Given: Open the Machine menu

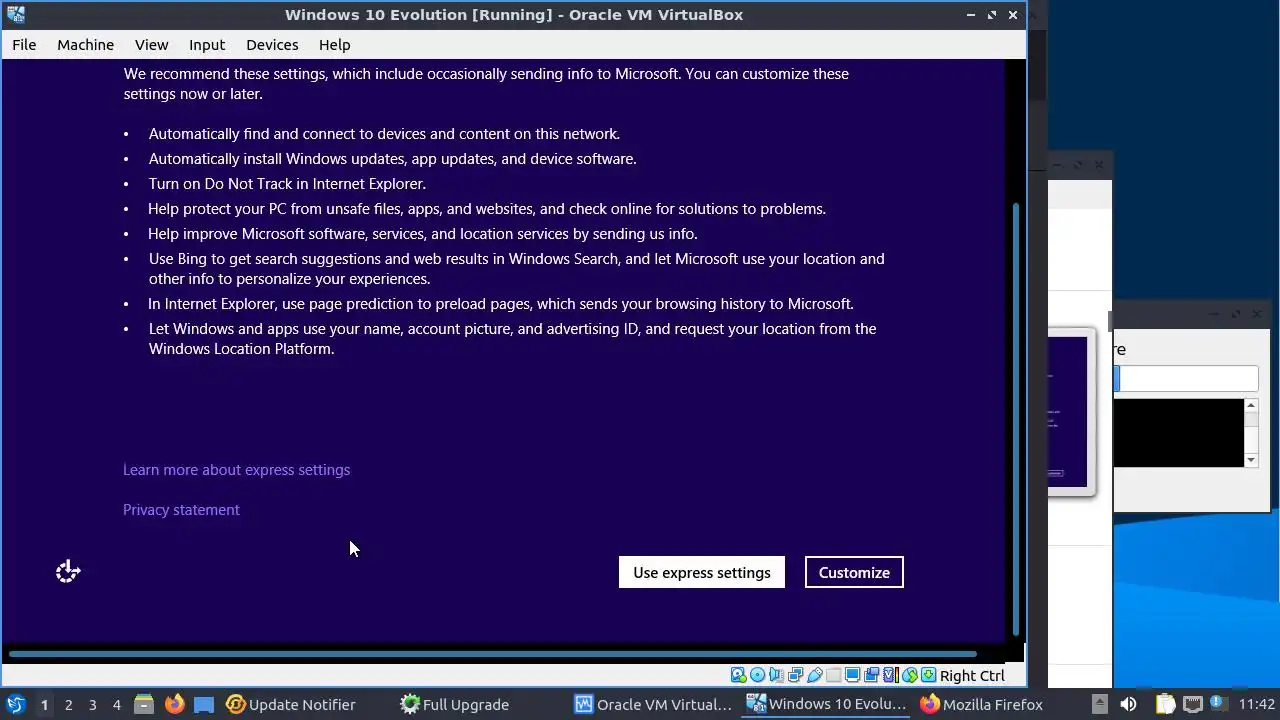Looking at the screenshot, I should [85, 44].
